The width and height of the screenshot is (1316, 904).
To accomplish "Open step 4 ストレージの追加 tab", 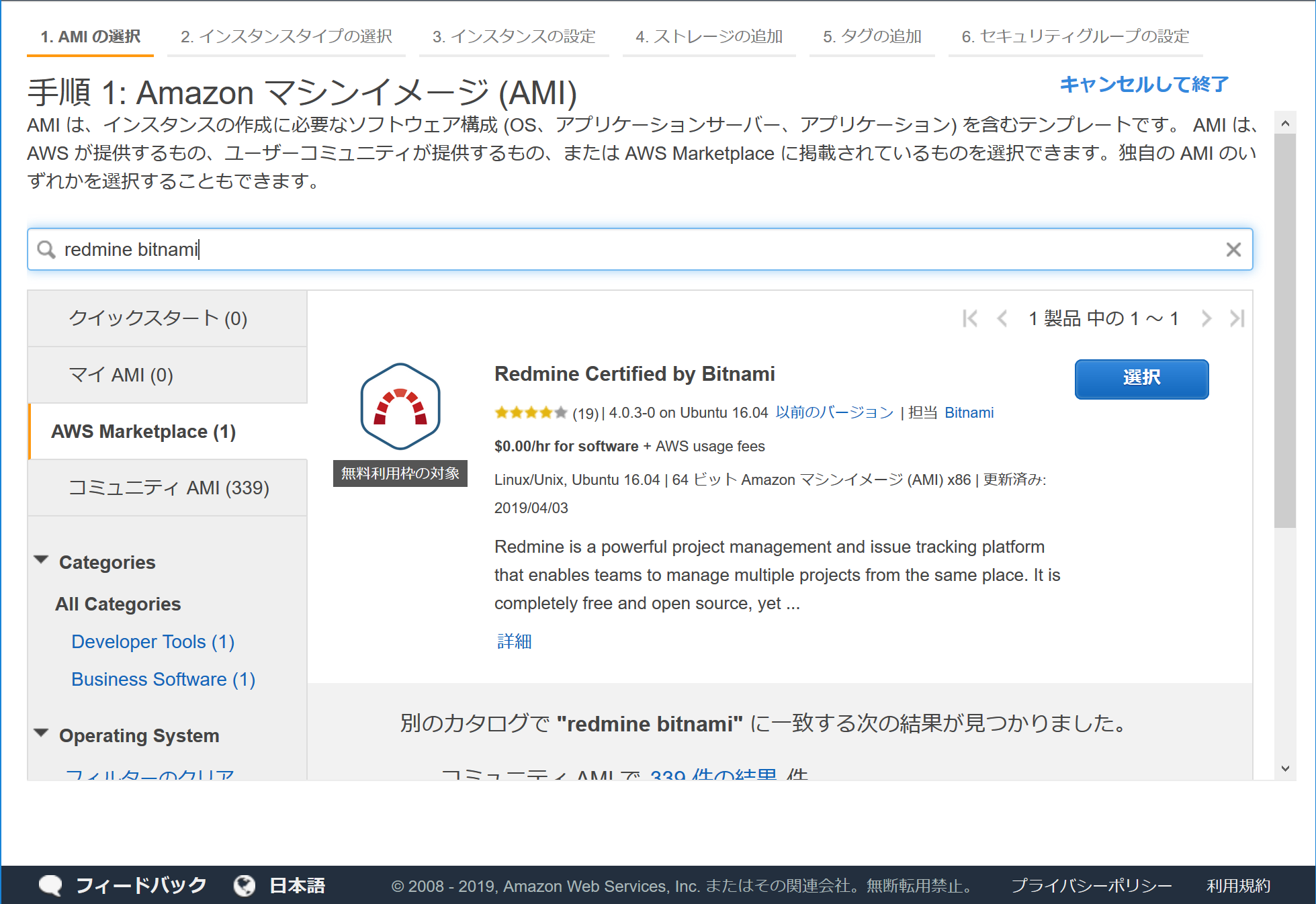I will [x=709, y=37].
